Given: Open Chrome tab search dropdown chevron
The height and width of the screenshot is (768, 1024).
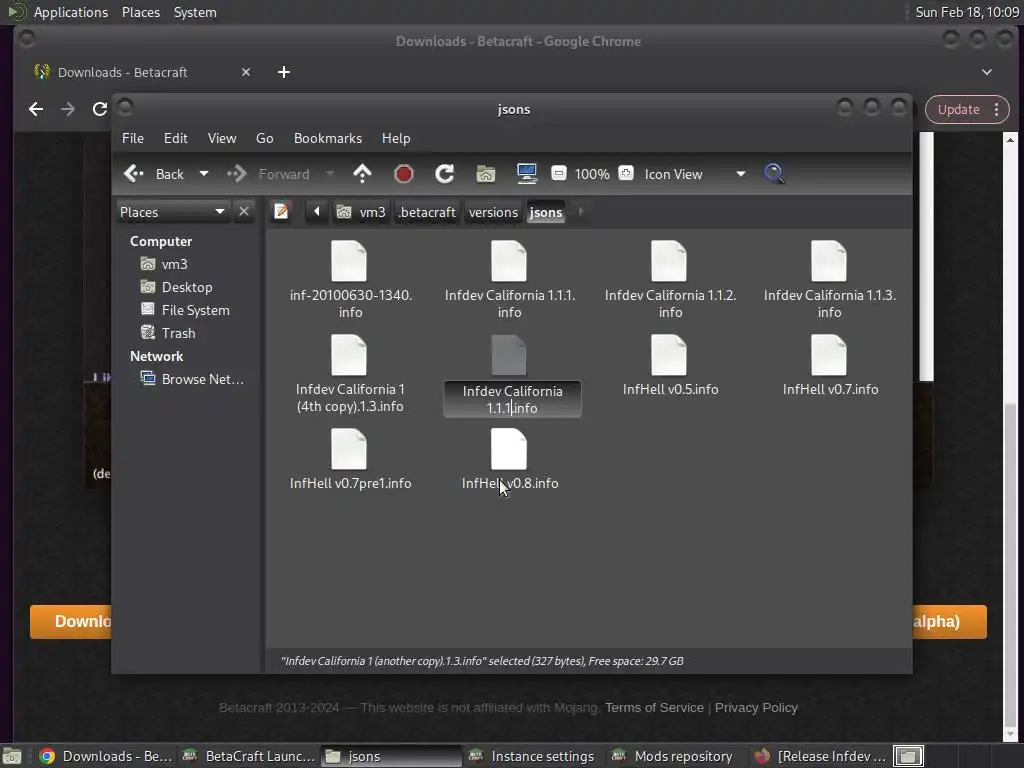Looking at the screenshot, I should click(x=987, y=72).
